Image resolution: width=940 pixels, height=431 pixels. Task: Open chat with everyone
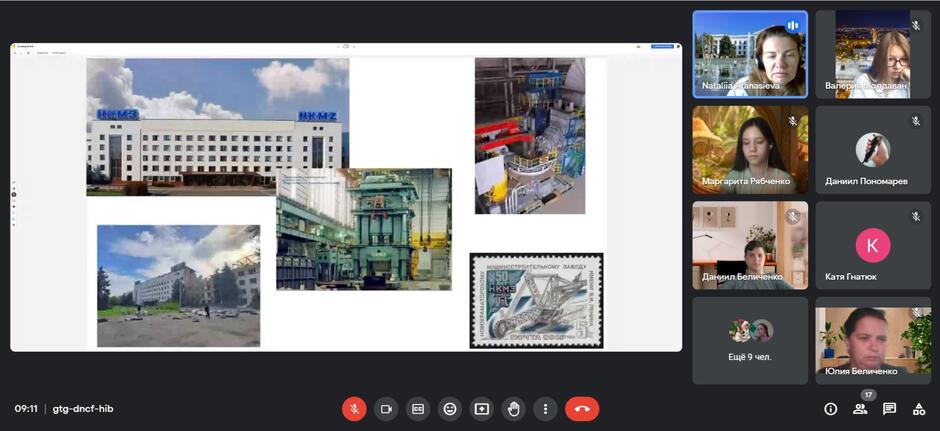pyautogui.click(x=889, y=409)
